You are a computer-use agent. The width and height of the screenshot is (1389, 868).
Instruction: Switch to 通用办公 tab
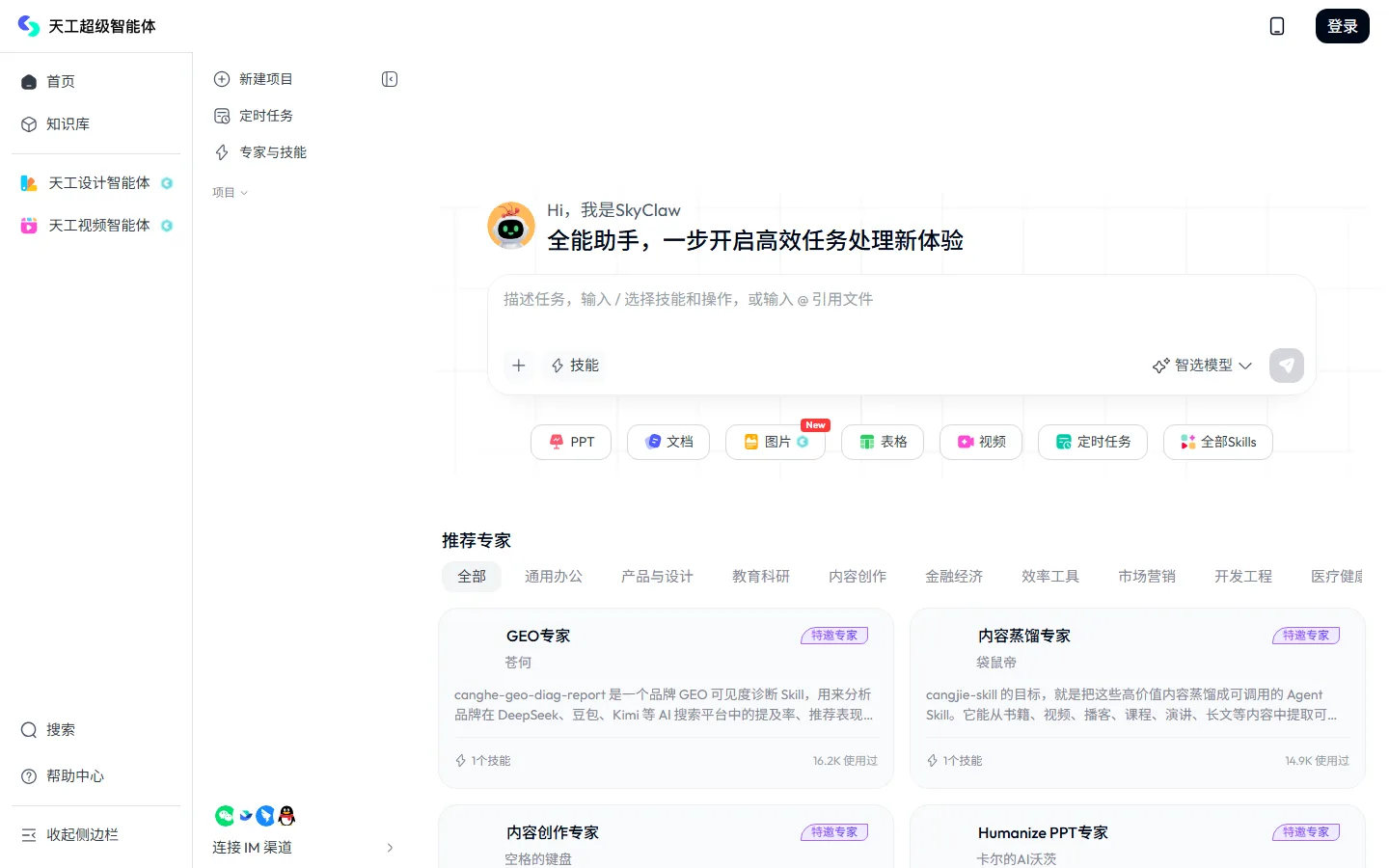554,577
